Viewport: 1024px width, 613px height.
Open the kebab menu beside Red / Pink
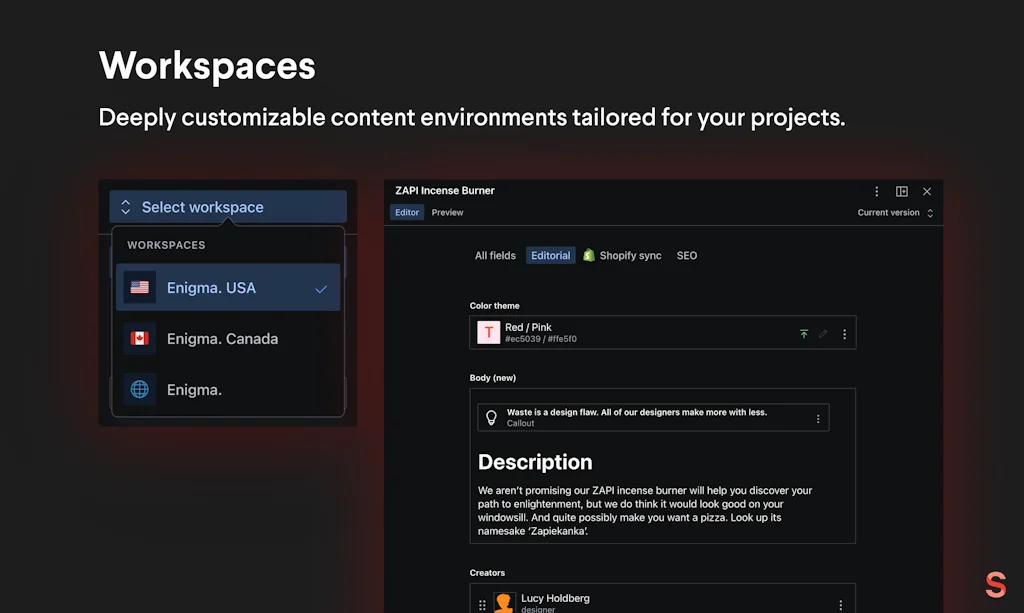(x=845, y=333)
